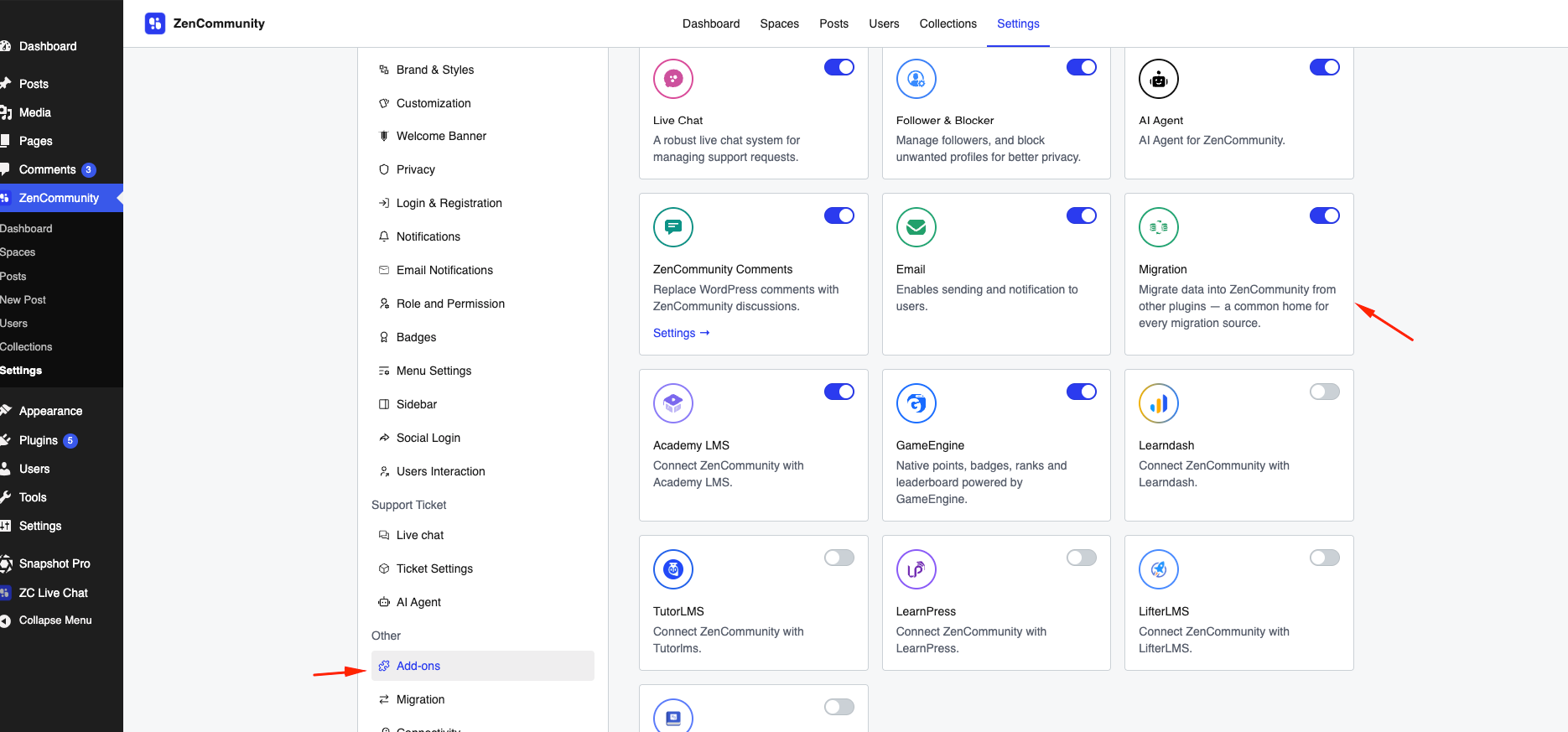Go to the Spaces tab
Viewport: 1568px width, 732px height.
click(x=780, y=23)
